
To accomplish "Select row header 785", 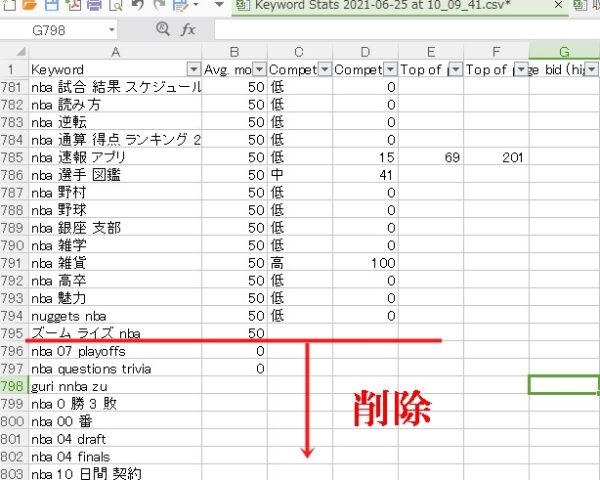I will [13, 157].
